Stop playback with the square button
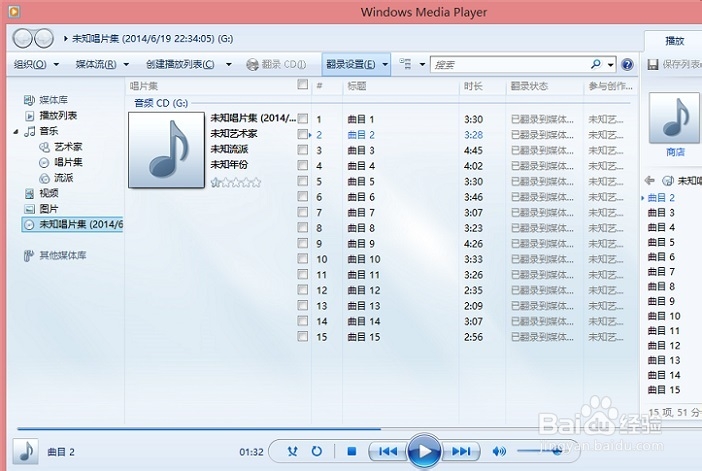 pyautogui.click(x=352, y=451)
